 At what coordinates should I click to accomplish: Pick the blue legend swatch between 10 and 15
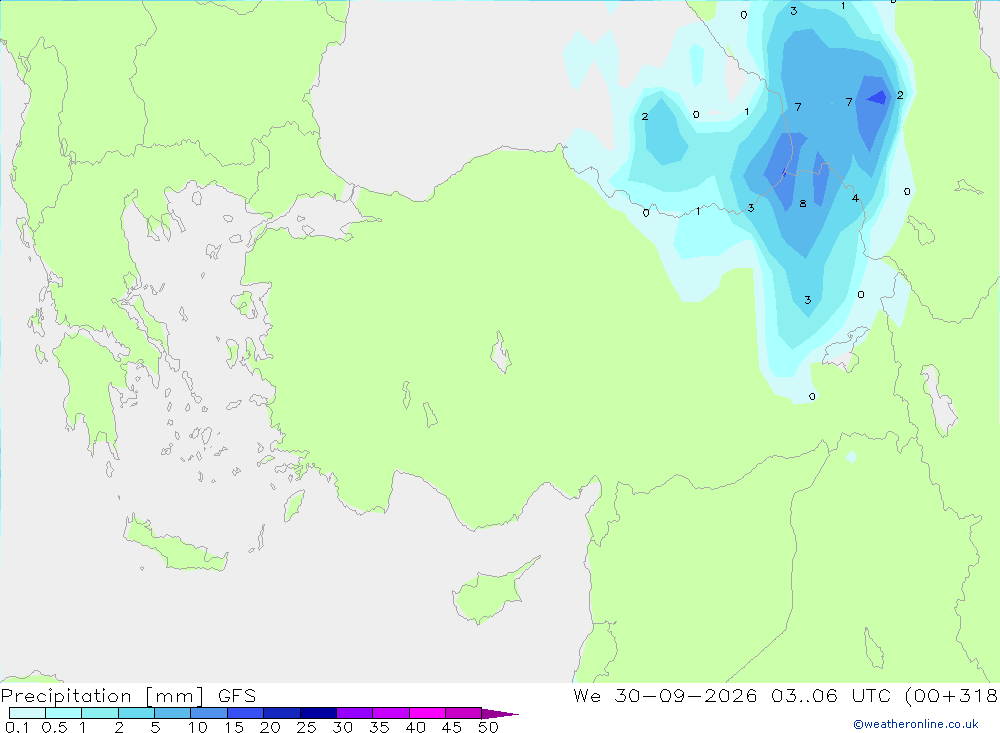[209, 713]
